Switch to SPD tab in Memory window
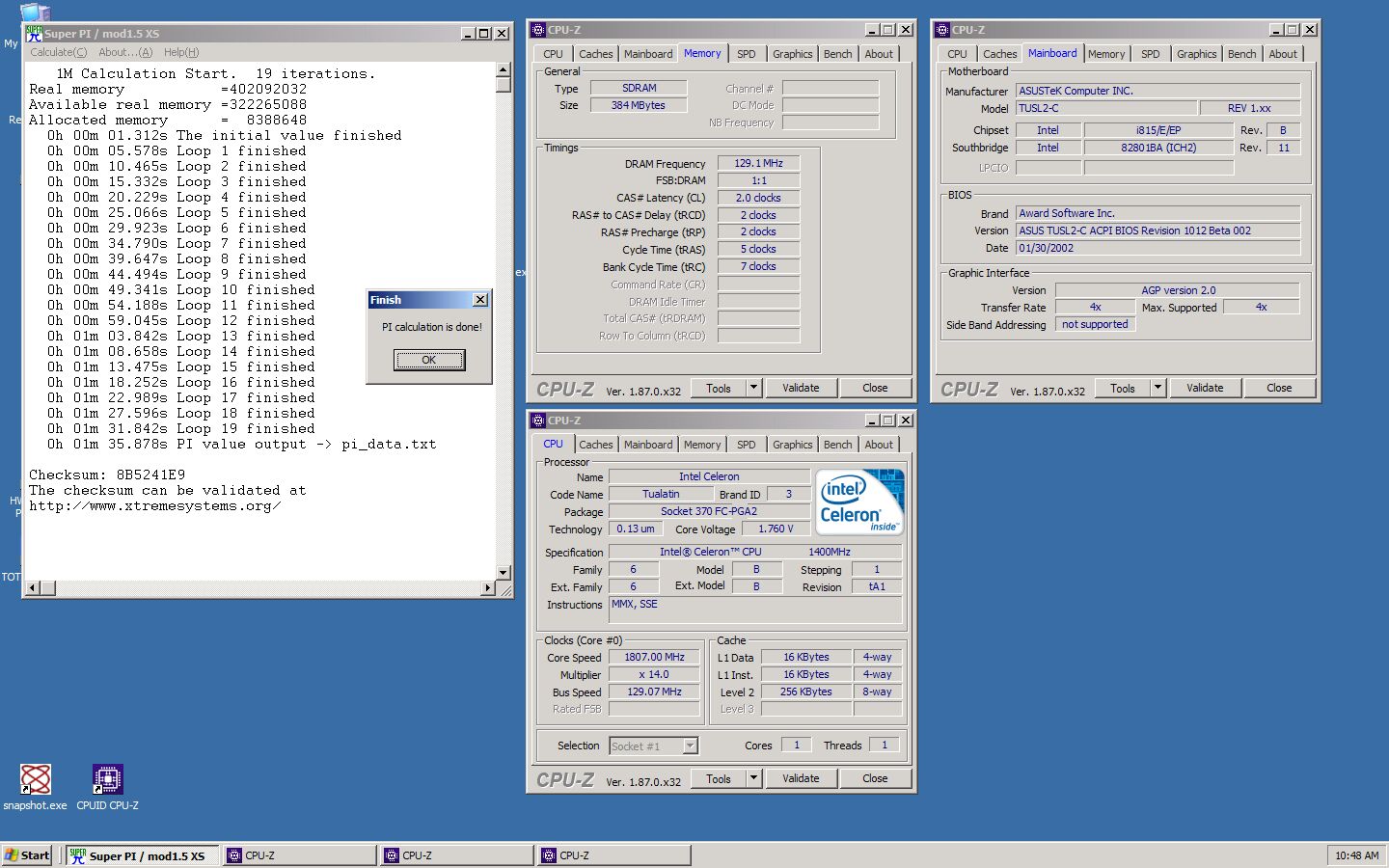Screen dimensions: 1389x868 [x=747, y=54]
